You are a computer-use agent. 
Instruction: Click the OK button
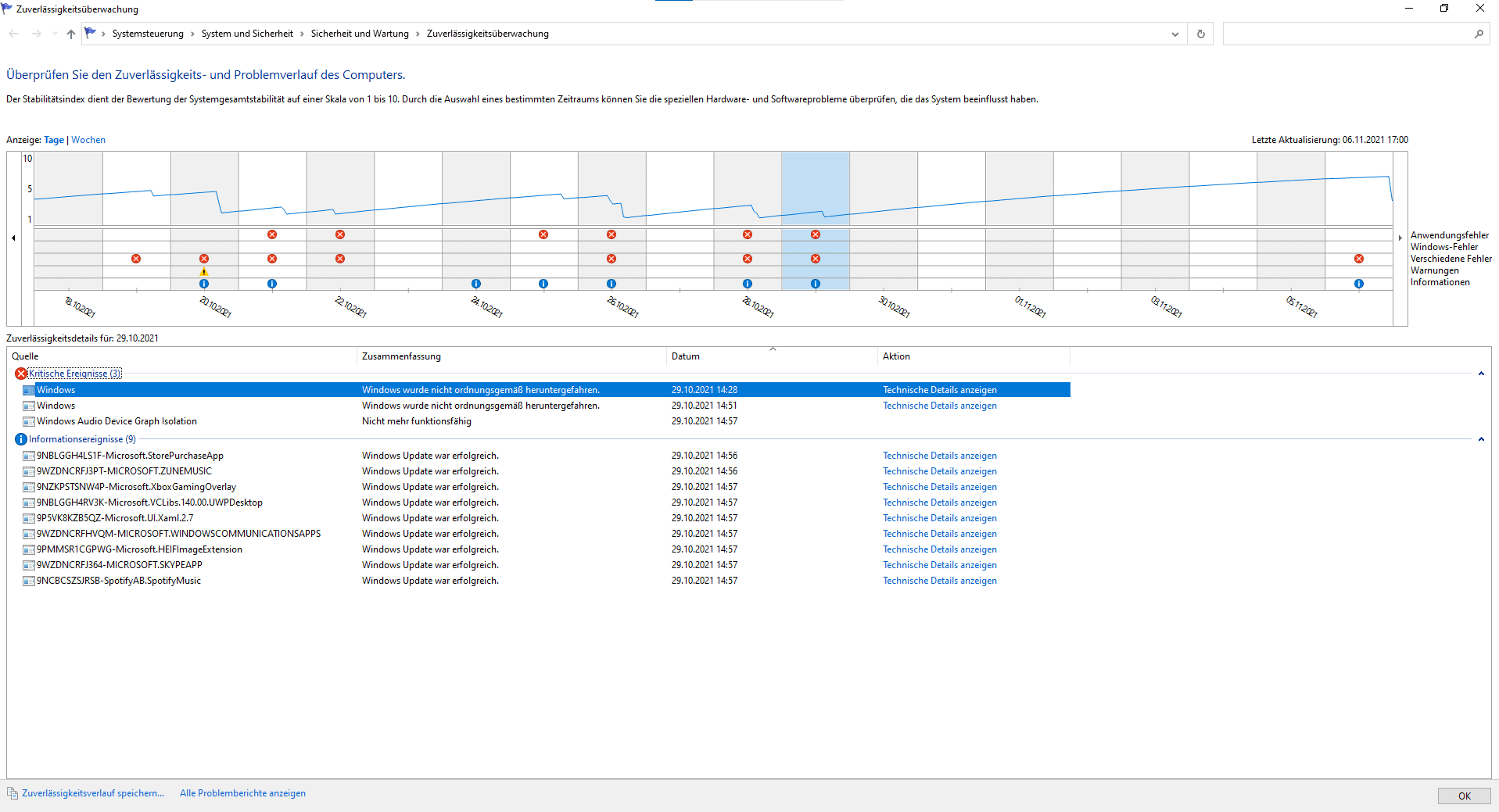(1464, 796)
